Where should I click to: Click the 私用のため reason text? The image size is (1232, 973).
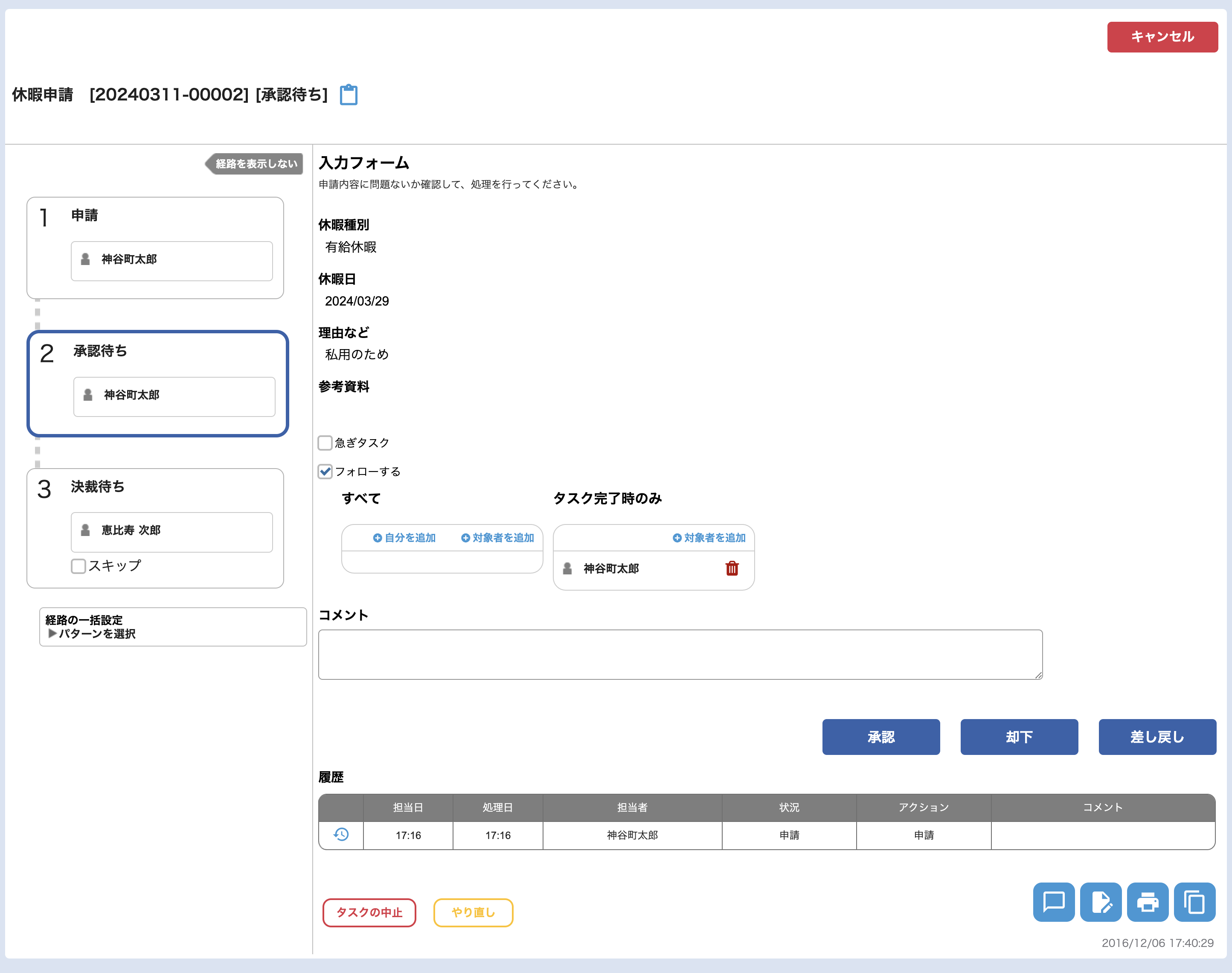[357, 355]
